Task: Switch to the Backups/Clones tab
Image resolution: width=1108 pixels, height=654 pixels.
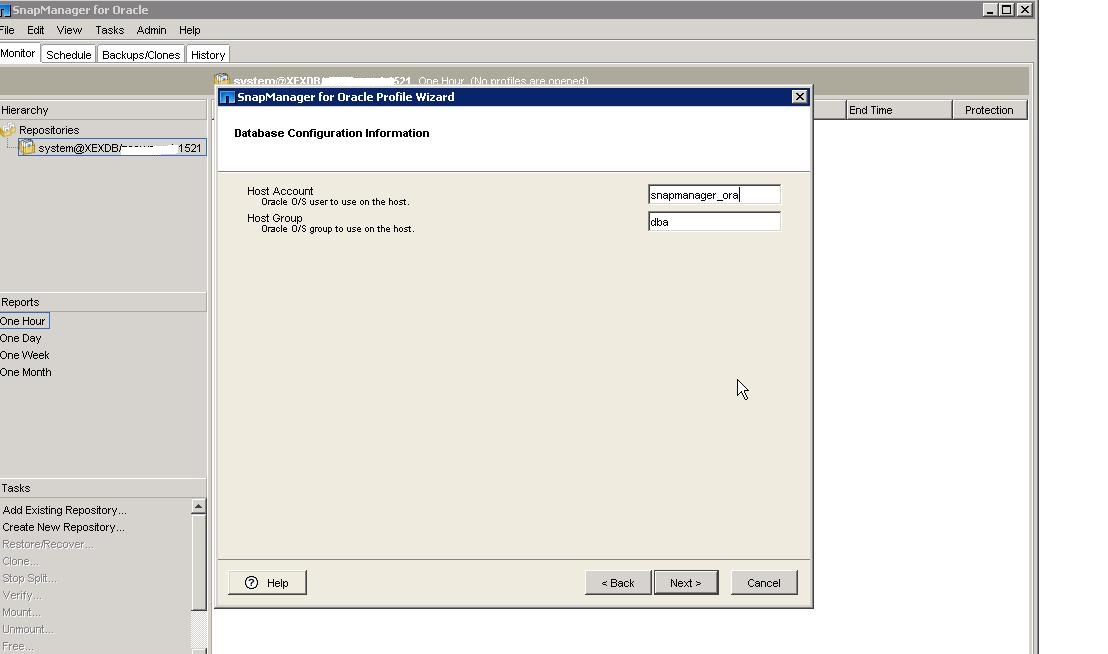Action: coord(141,54)
